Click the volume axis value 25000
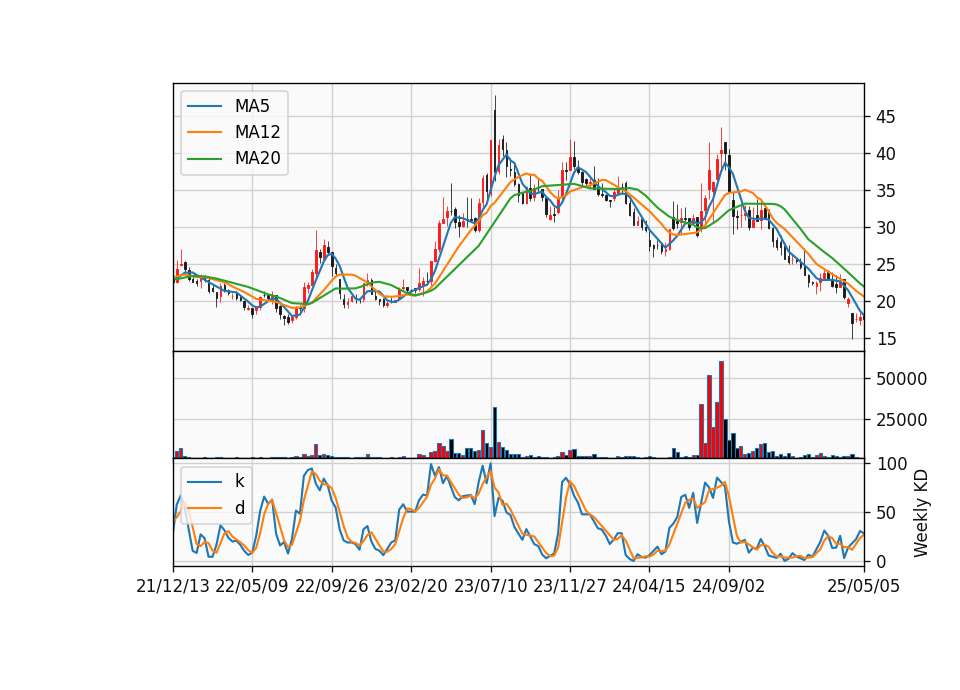Screen dimensions: 960x690 (x=901, y=420)
